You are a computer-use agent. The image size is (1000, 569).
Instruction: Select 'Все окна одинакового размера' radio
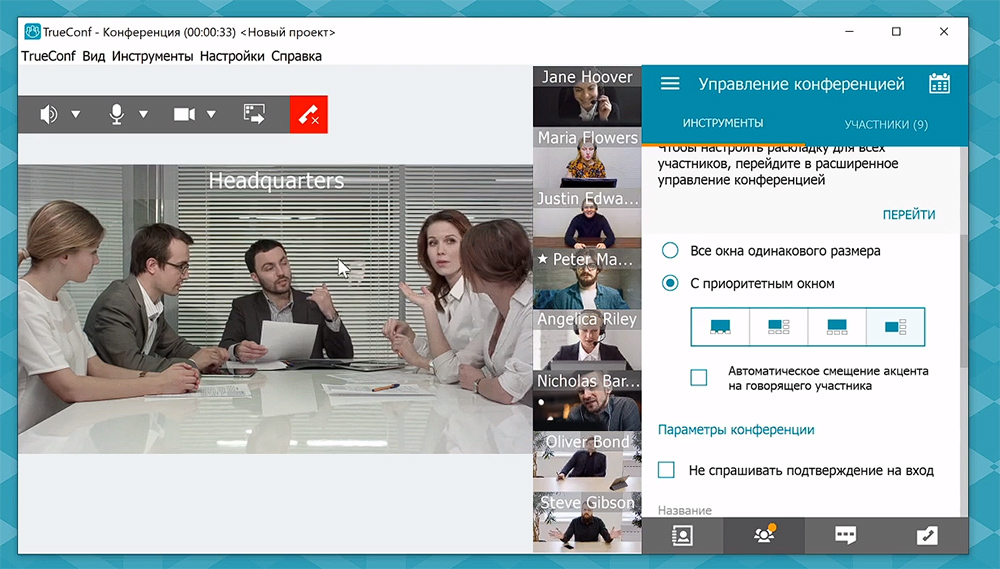click(x=670, y=250)
